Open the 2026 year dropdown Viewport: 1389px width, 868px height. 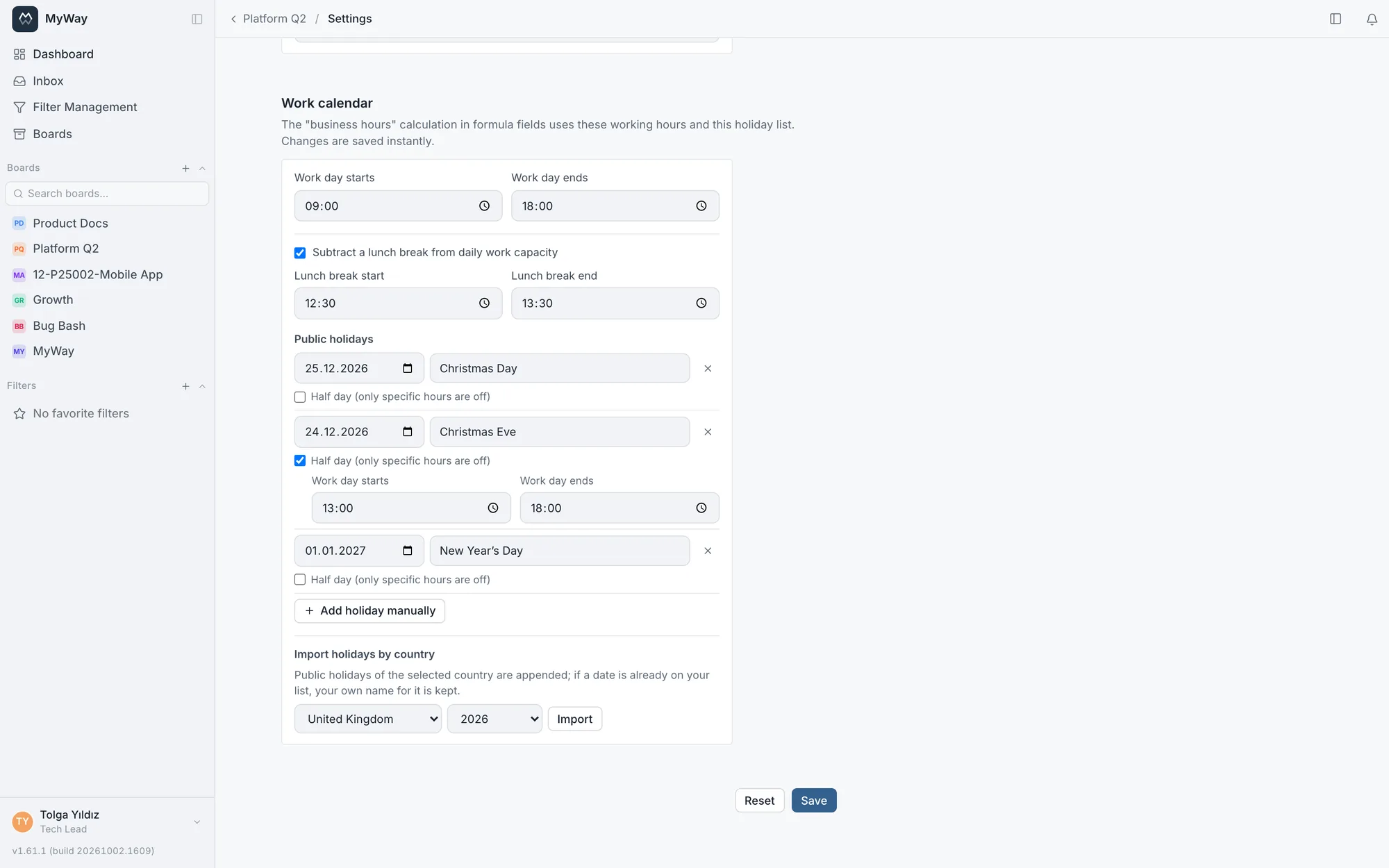[494, 719]
